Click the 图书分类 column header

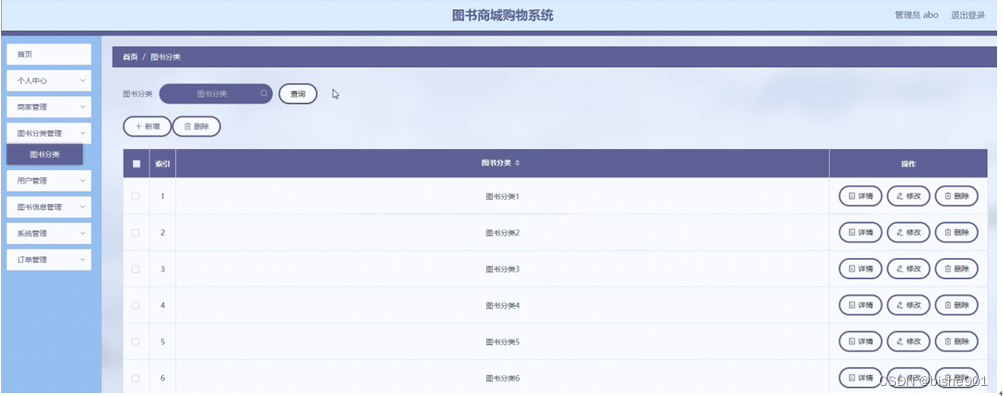pos(502,163)
